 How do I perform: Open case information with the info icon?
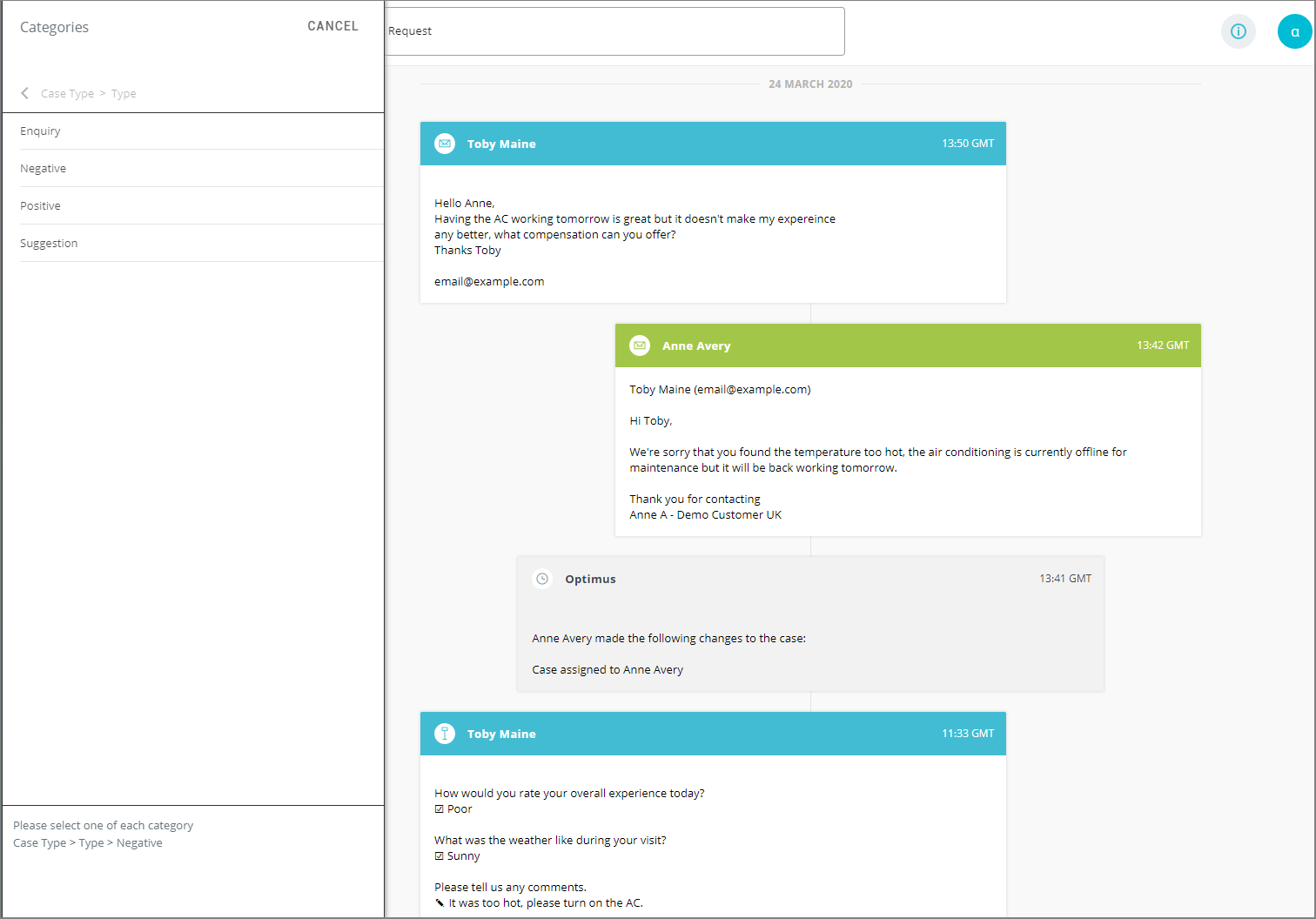click(1238, 31)
